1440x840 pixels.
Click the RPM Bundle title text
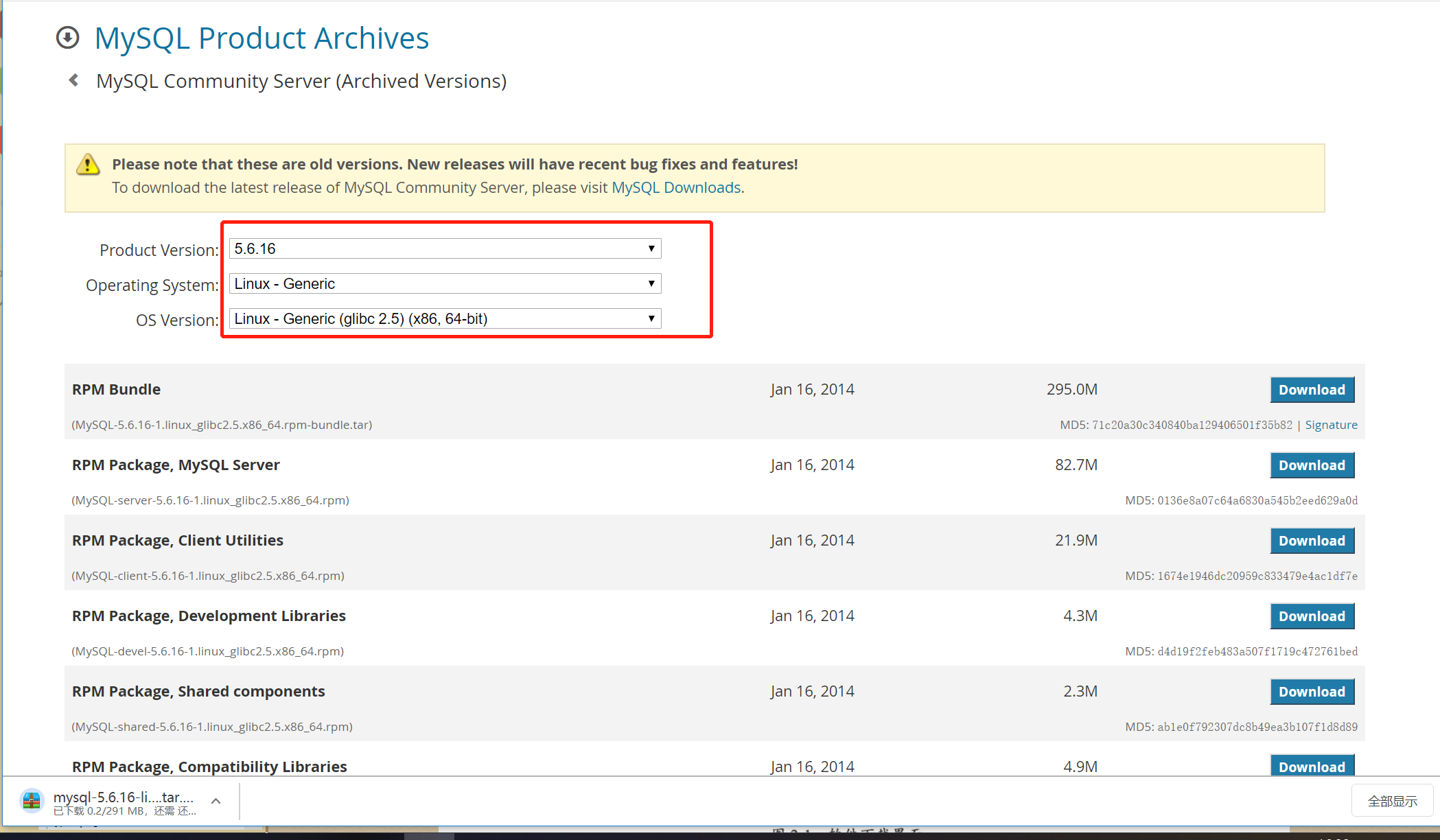116,389
